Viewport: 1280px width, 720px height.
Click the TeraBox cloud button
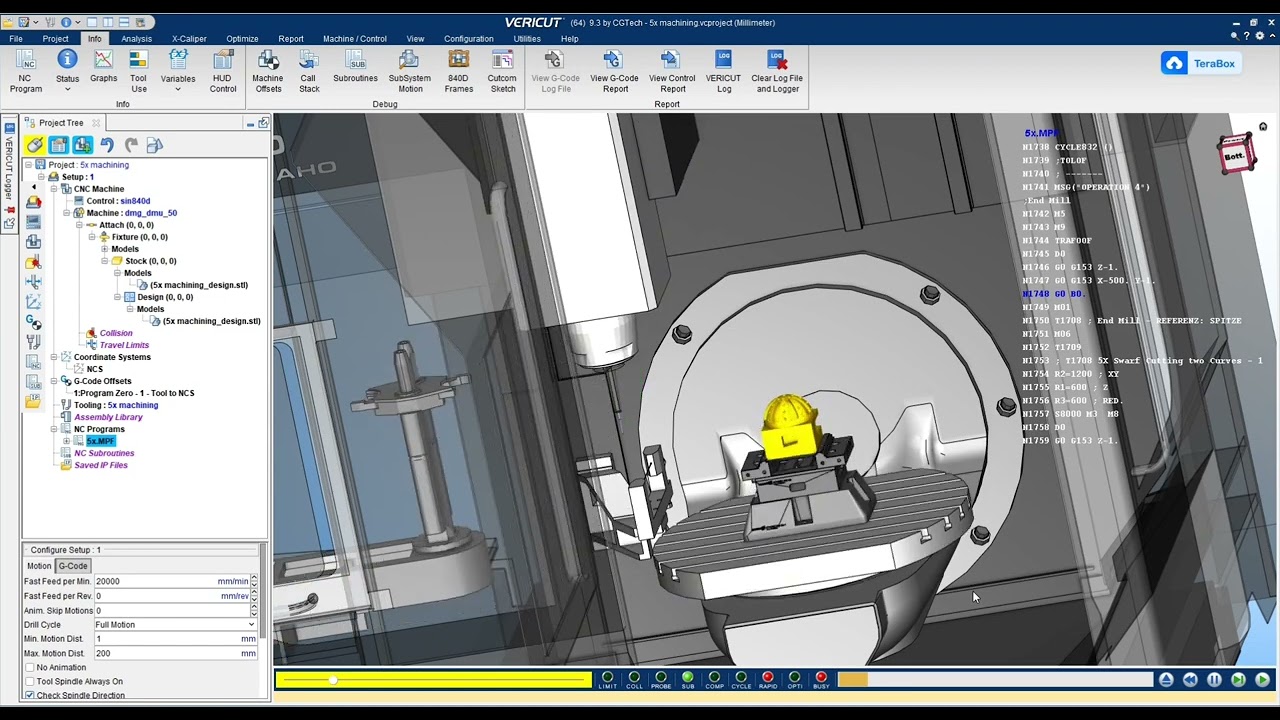coord(1201,63)
